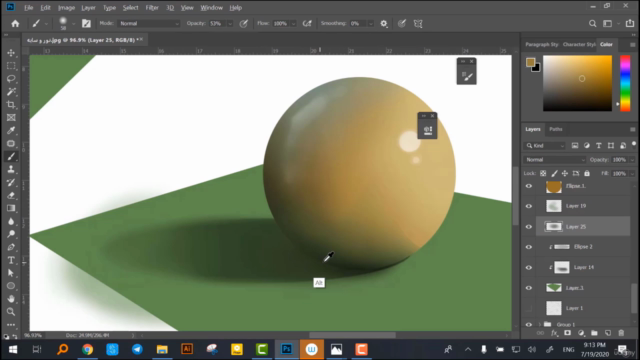
Task: Click the foreground color swatch in Color panel
Action: point(530,62)
